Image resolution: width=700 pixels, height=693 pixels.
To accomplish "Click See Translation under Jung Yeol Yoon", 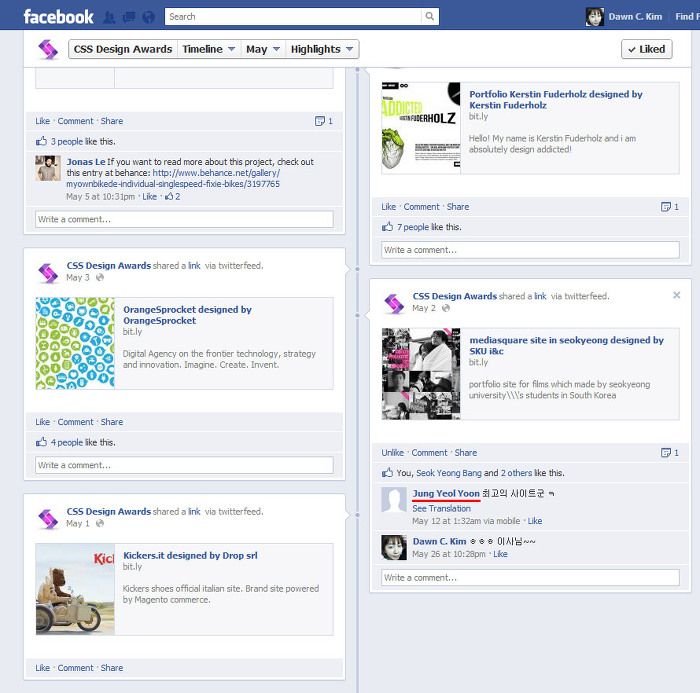I will [x=441, y=509].
